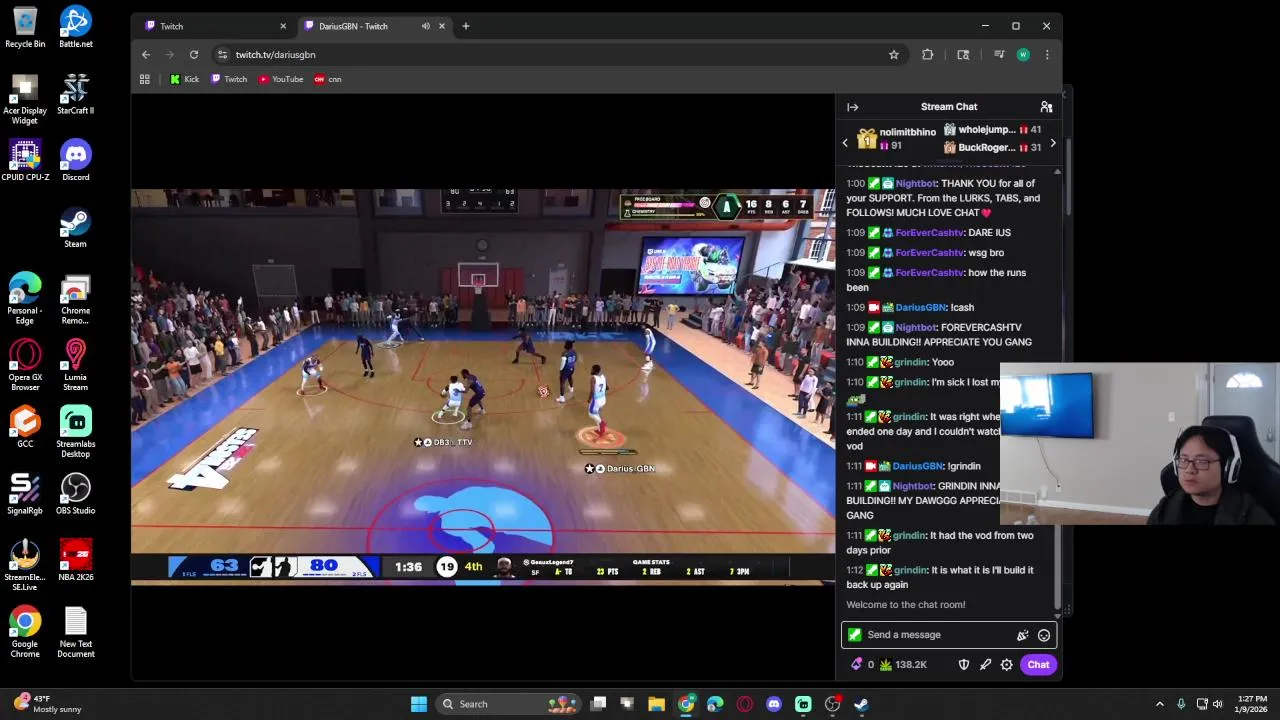Bookmark this page with the star
This screenshot has width=1280, height=720.
click(x=894, y=55)
